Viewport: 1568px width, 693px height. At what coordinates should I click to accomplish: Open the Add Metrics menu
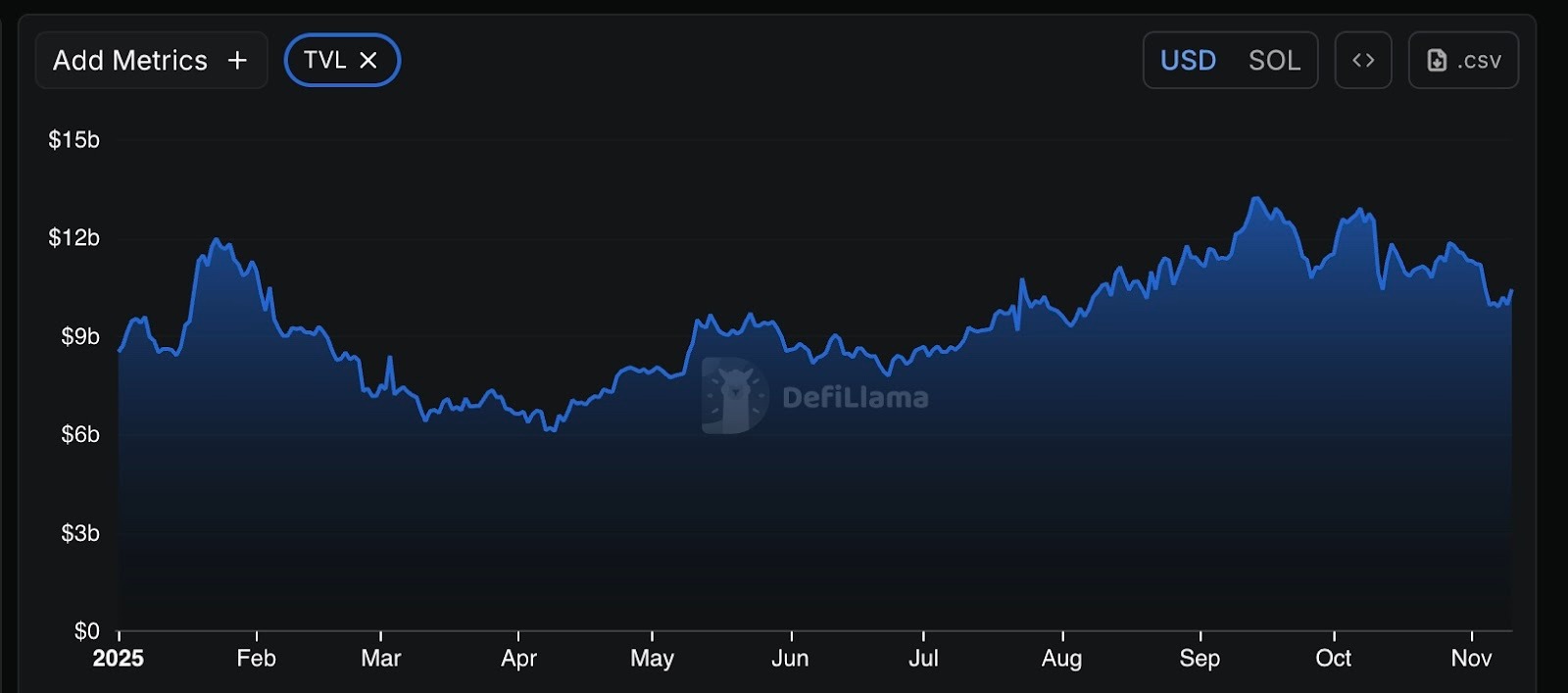pos(151,60)
